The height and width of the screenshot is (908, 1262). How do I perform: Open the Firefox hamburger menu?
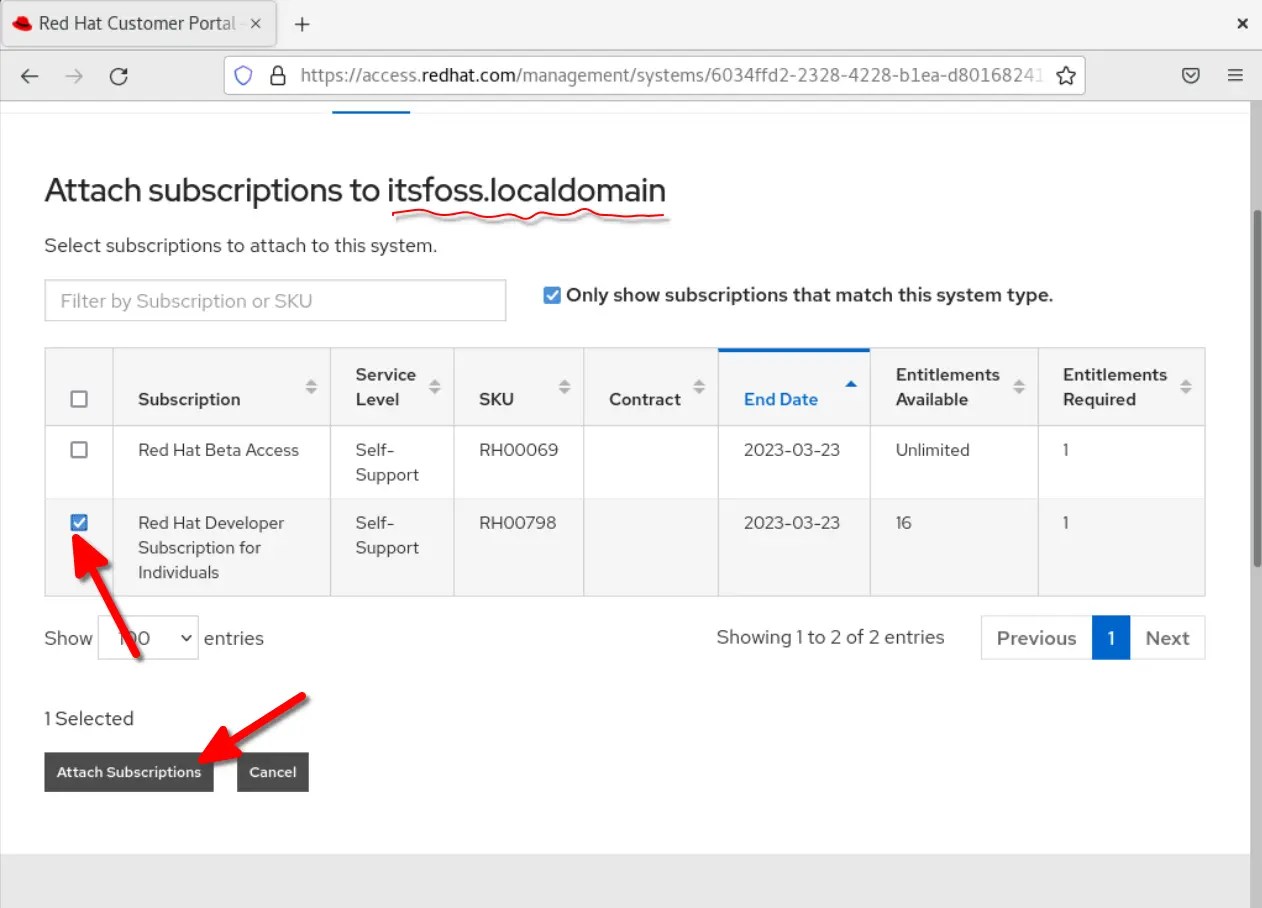click(x=1235, y=76)
